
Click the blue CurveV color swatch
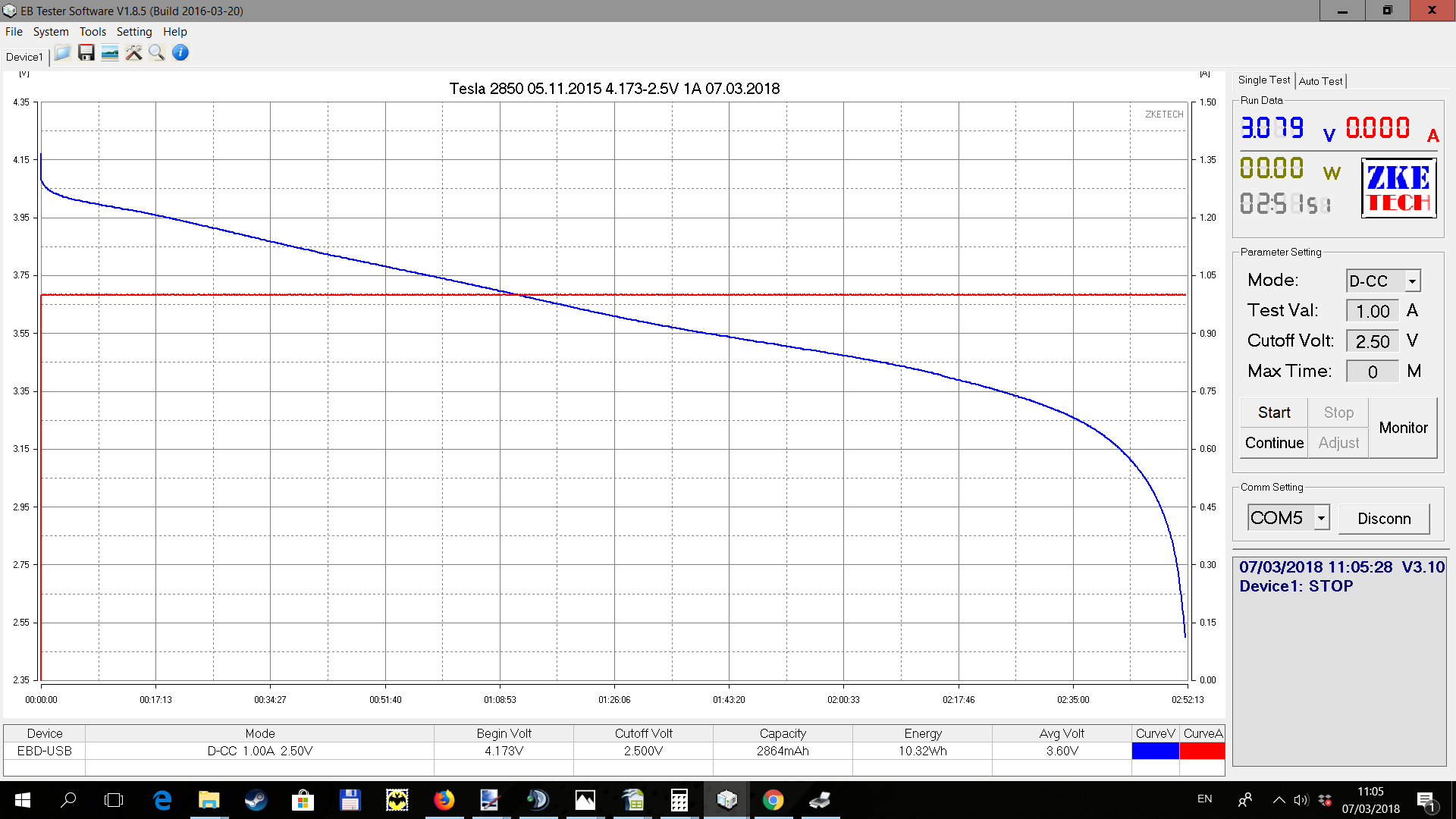(1155, 751)
